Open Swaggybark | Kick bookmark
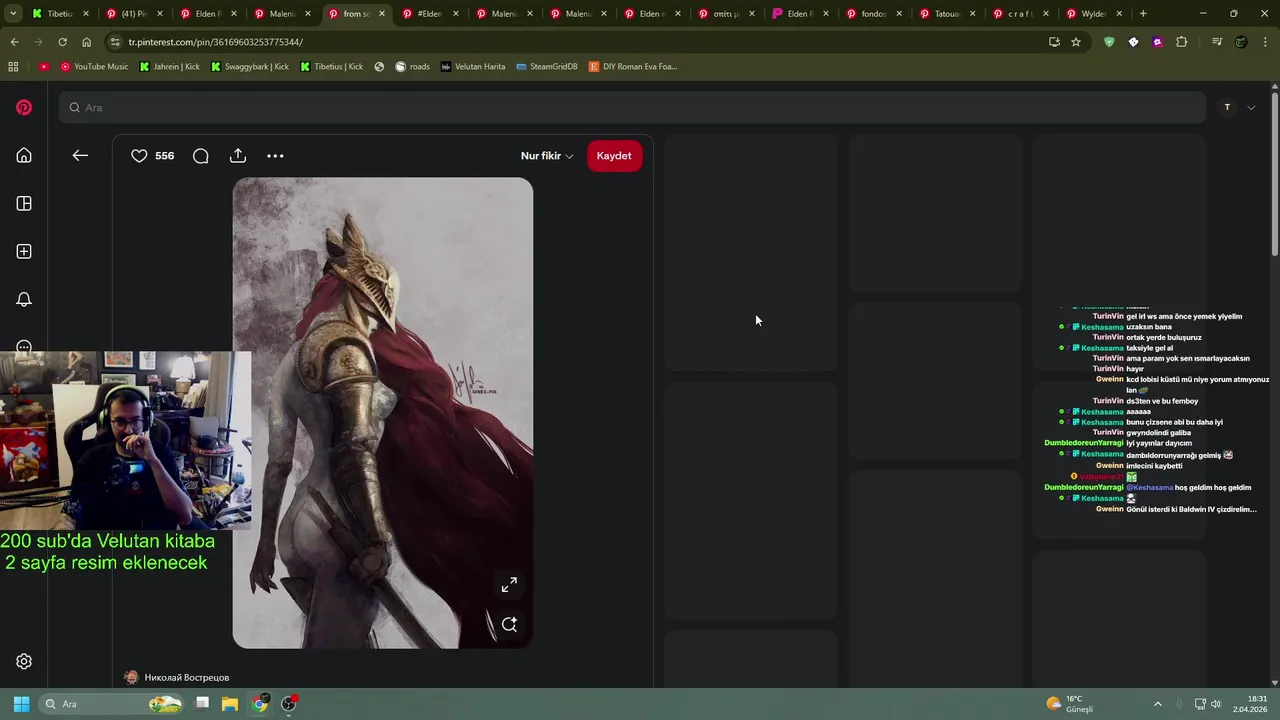1280x720 pixels. 250,66
